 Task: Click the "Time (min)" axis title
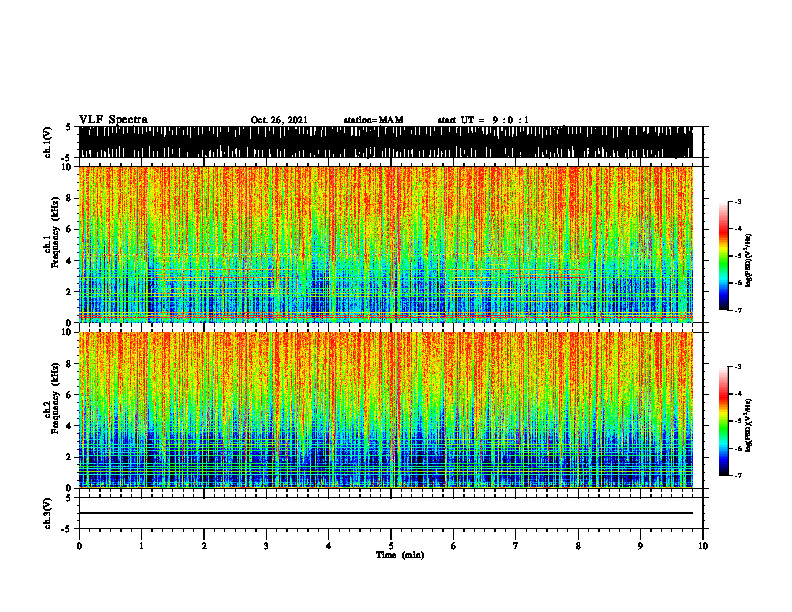(x=400, y=555)
